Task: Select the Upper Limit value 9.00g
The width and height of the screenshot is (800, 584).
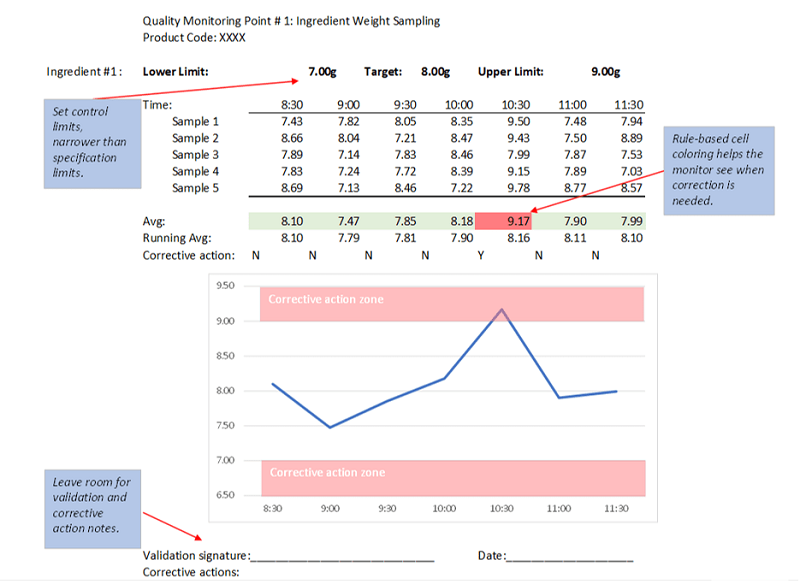Action: point(606,71)
